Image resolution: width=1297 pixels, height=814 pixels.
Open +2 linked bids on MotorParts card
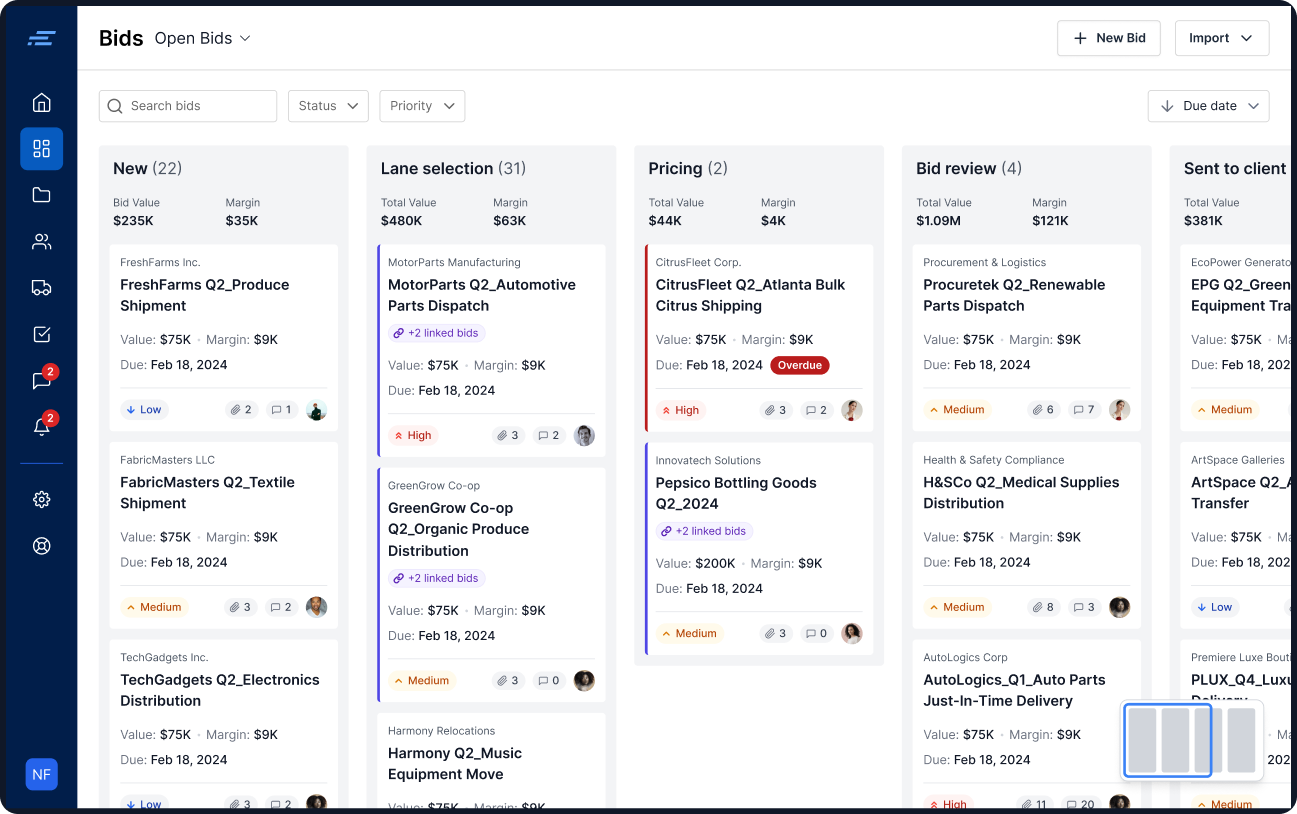pos(437,333)
